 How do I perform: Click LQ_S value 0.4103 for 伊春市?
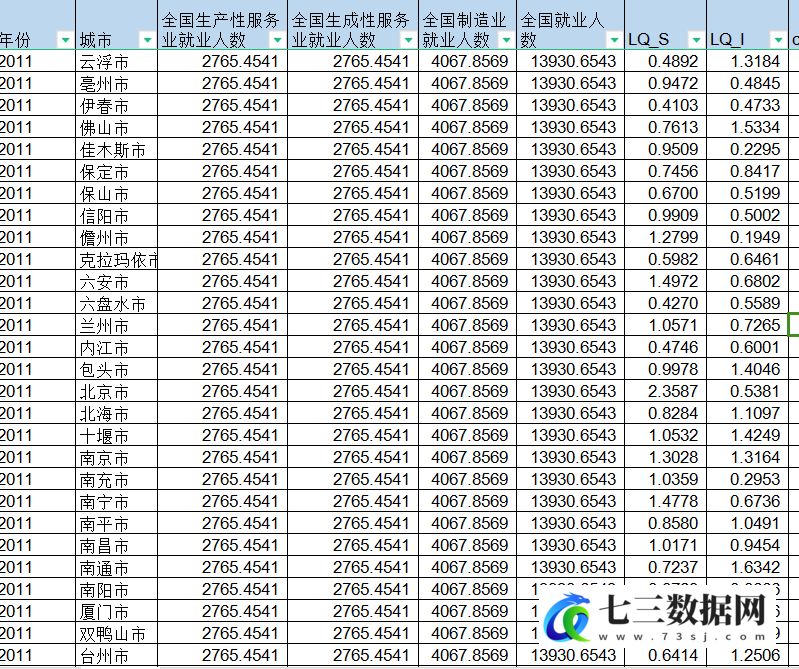(673, 105)
